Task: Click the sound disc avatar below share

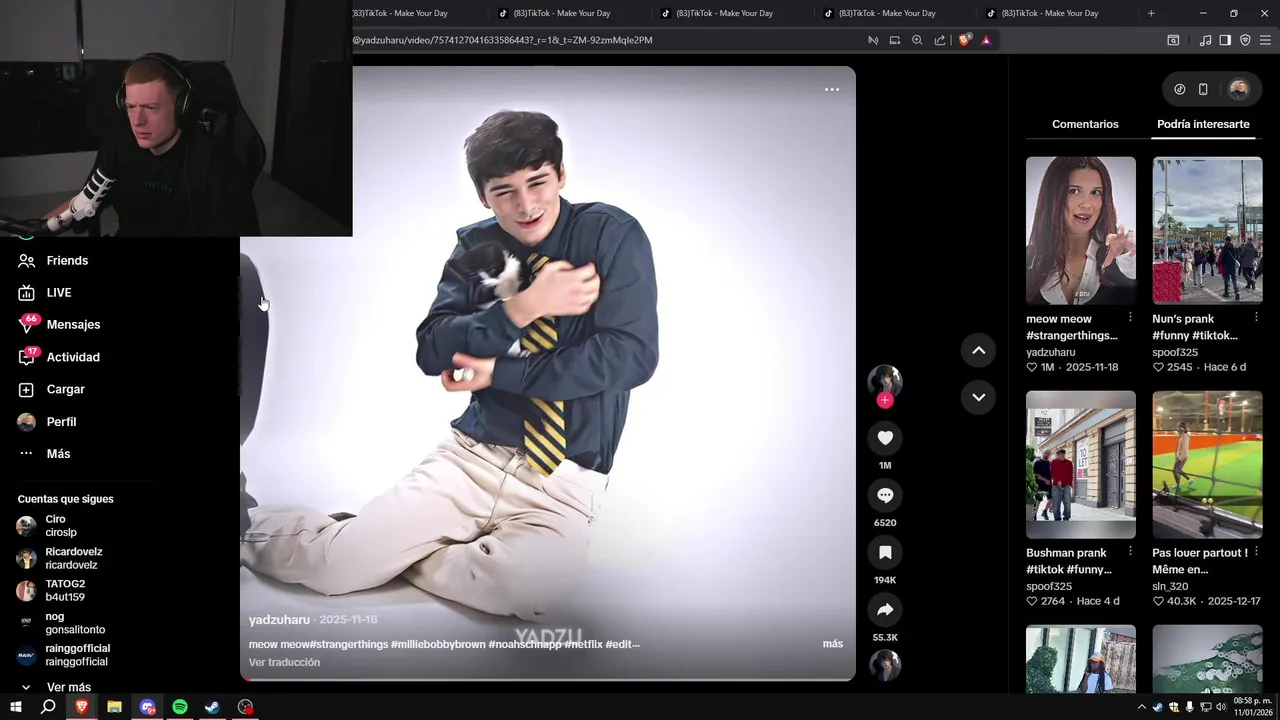Action: coord(885,665)
